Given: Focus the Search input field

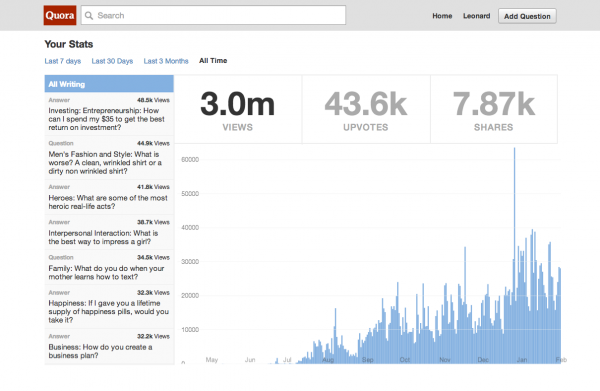Looking at the screenshot, I should pos(213,15).
